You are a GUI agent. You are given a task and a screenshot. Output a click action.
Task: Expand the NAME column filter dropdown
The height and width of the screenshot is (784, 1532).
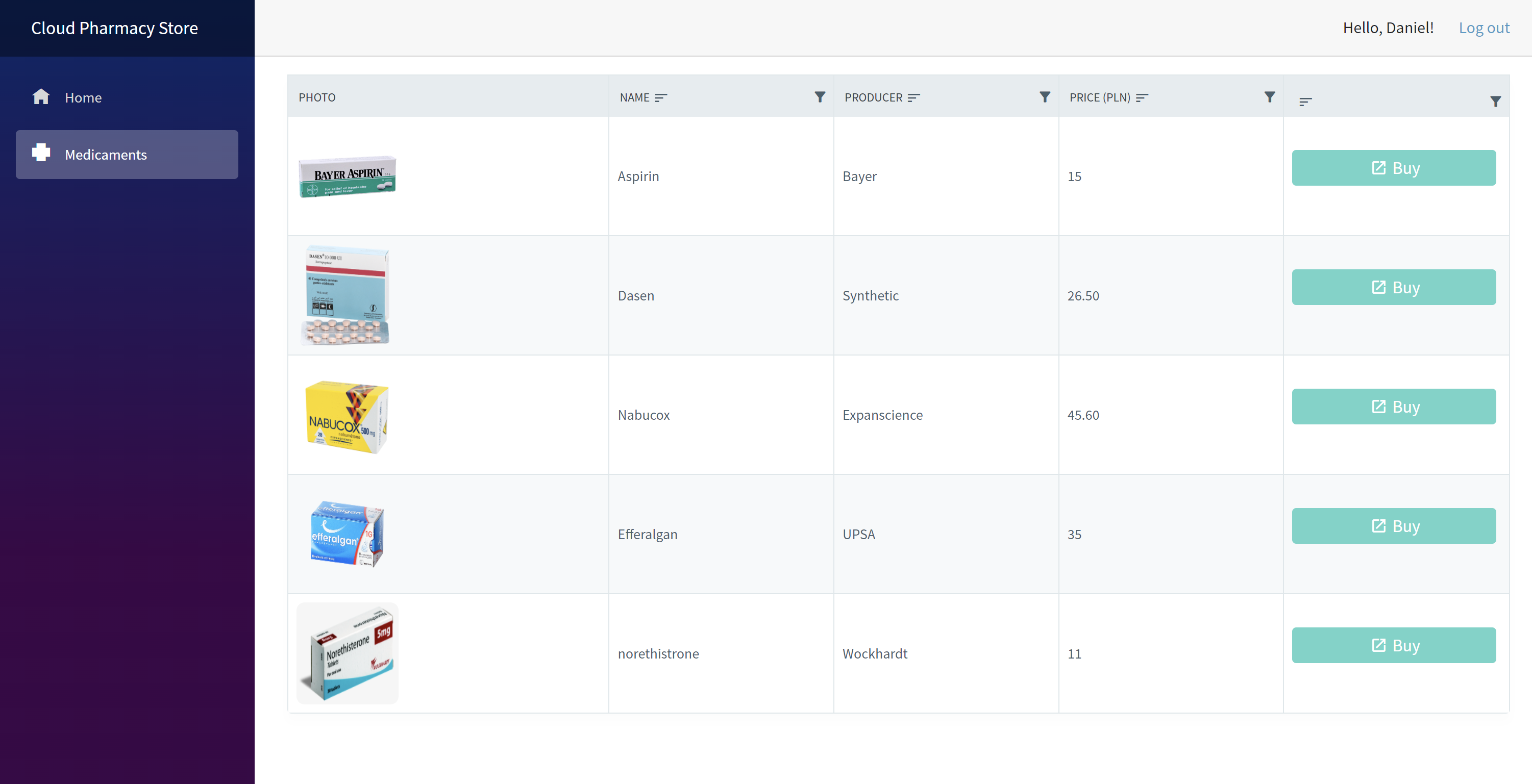pyautogui.click(x=820, y=97)
